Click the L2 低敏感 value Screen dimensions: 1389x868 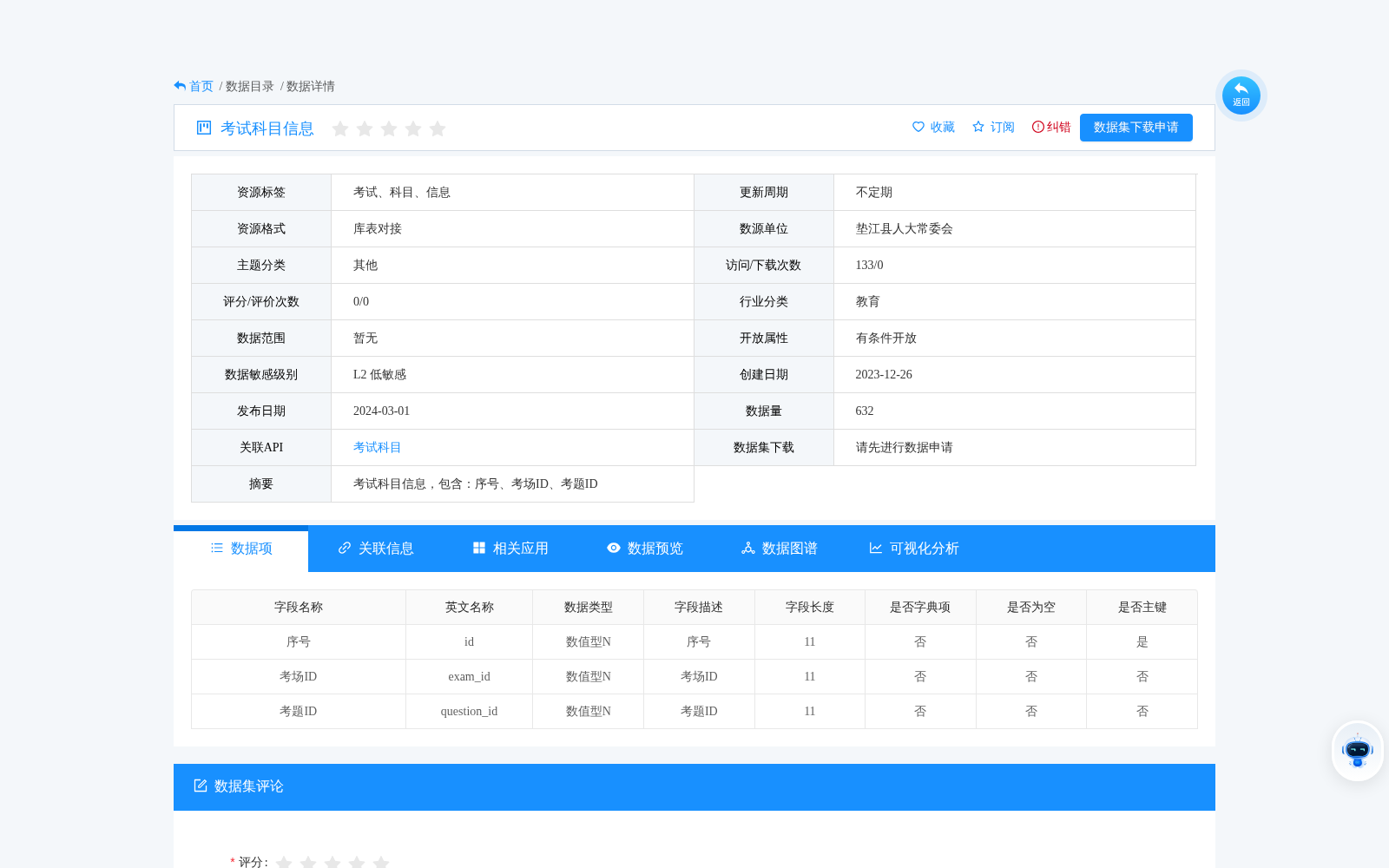tap(379, 375)
